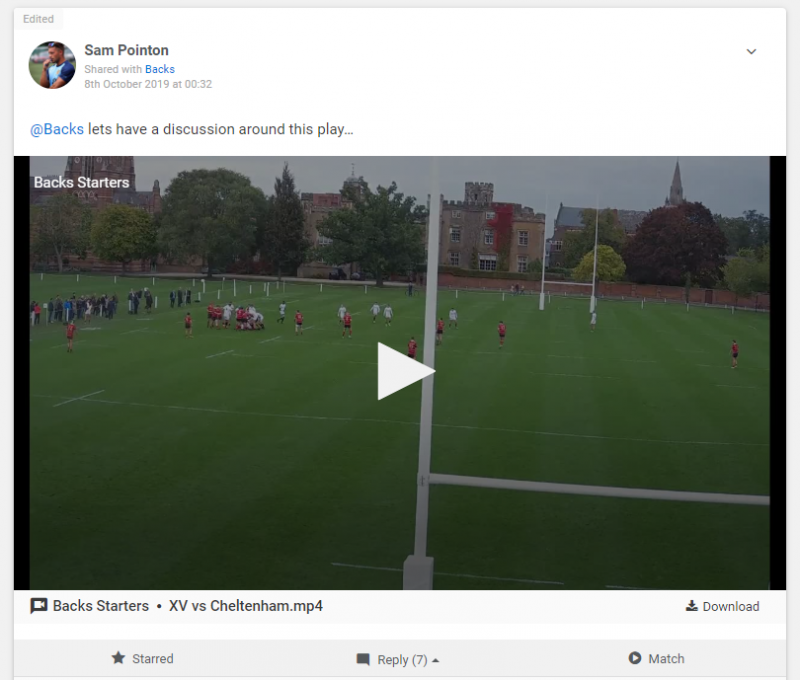
Task: Open Sam Pointon's profile avatar
Action: (52, 65)
